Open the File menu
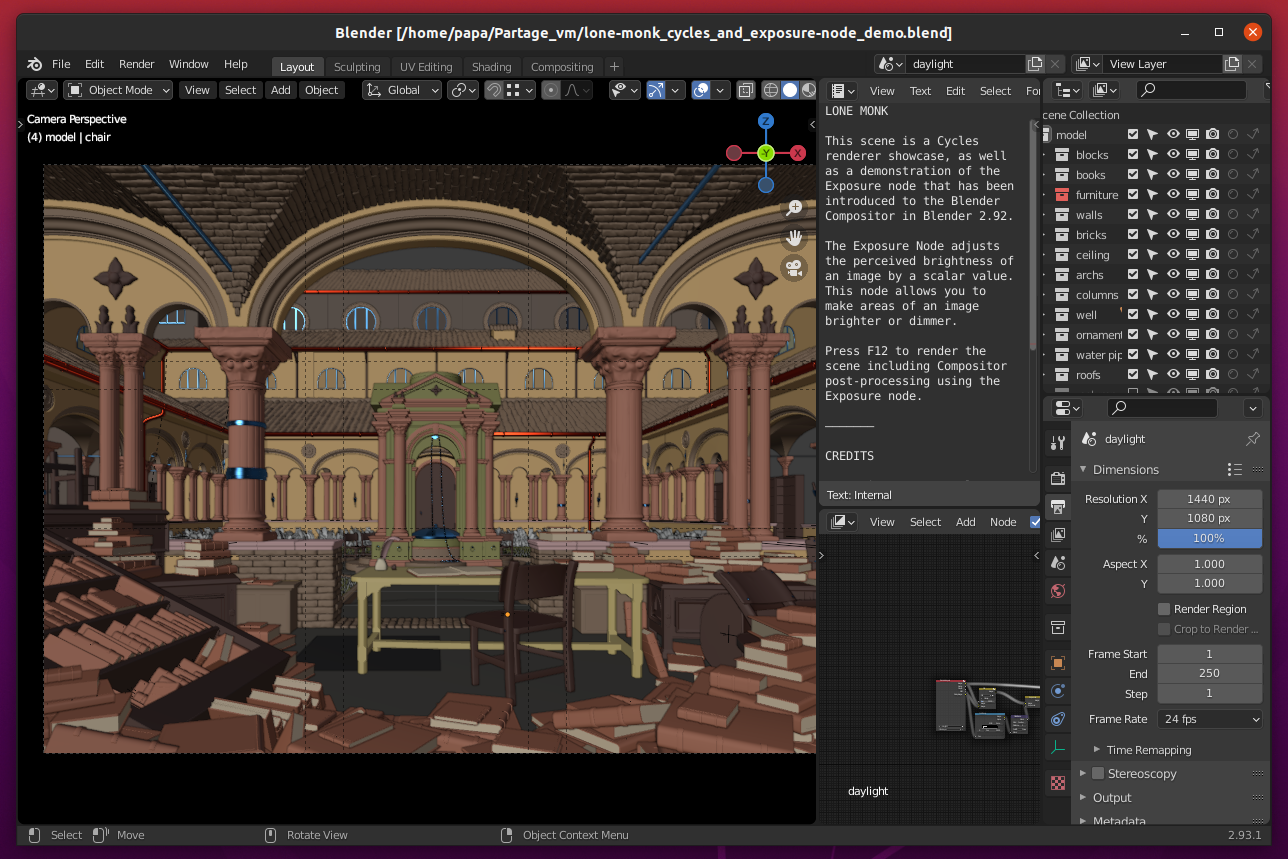The height and width of the screenshot is (859, 1288). coord(61,64)
